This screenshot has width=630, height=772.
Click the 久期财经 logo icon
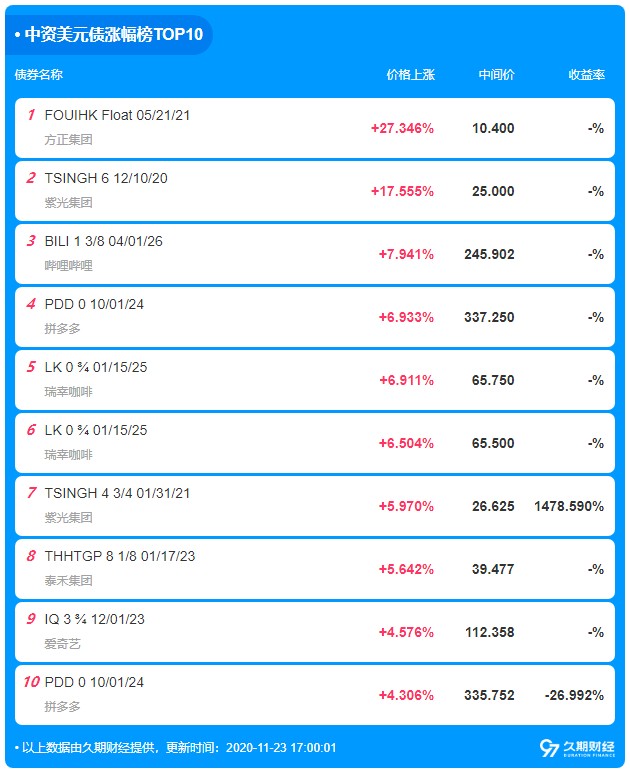click(x=548, y=748)
